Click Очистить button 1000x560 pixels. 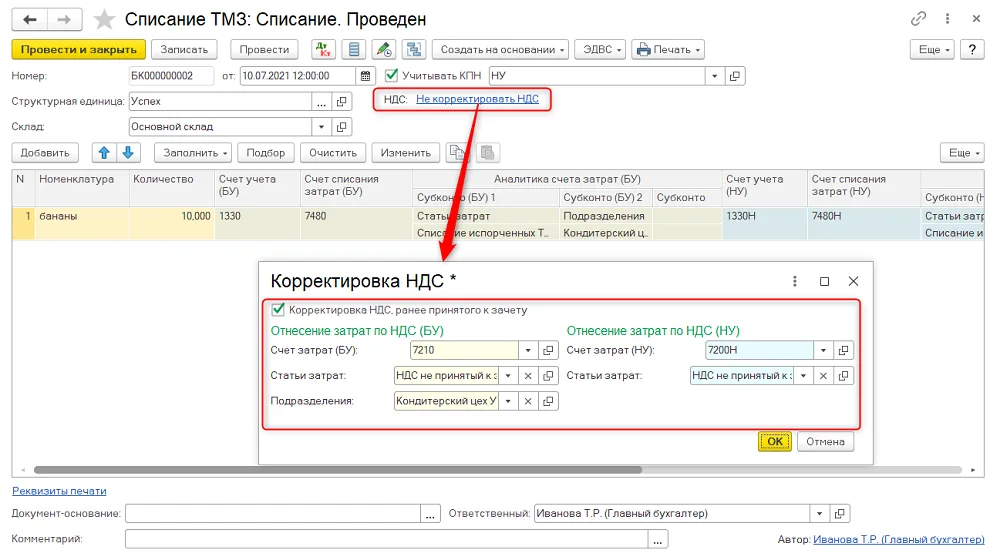333,152
